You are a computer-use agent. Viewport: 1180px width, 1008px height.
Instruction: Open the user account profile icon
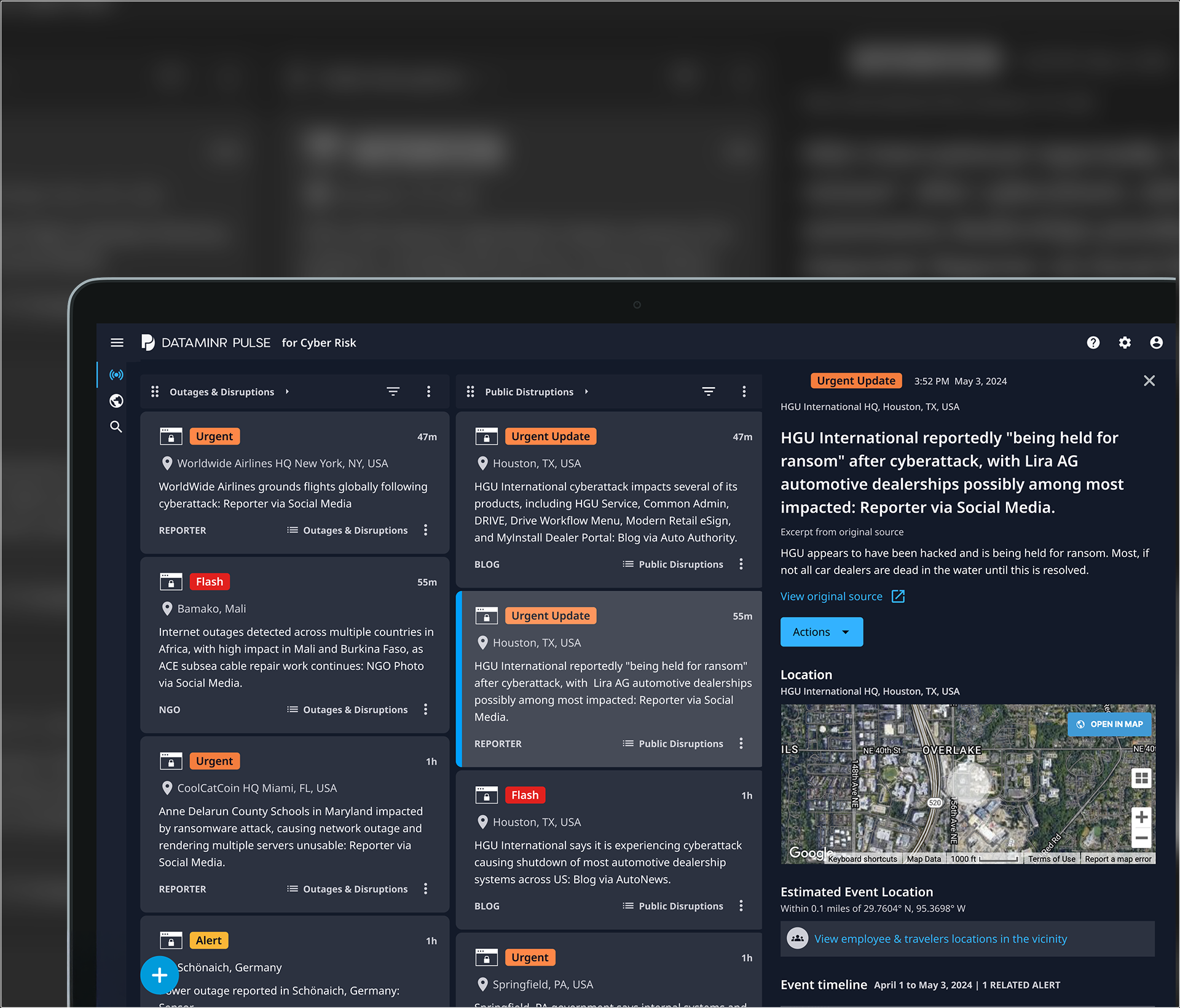point(1155,342)
